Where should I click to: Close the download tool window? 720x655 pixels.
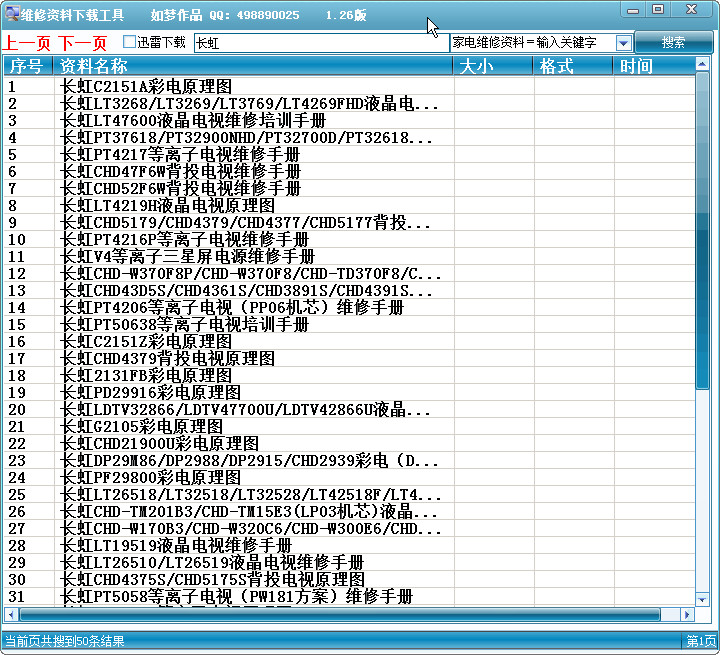(692, 10)
